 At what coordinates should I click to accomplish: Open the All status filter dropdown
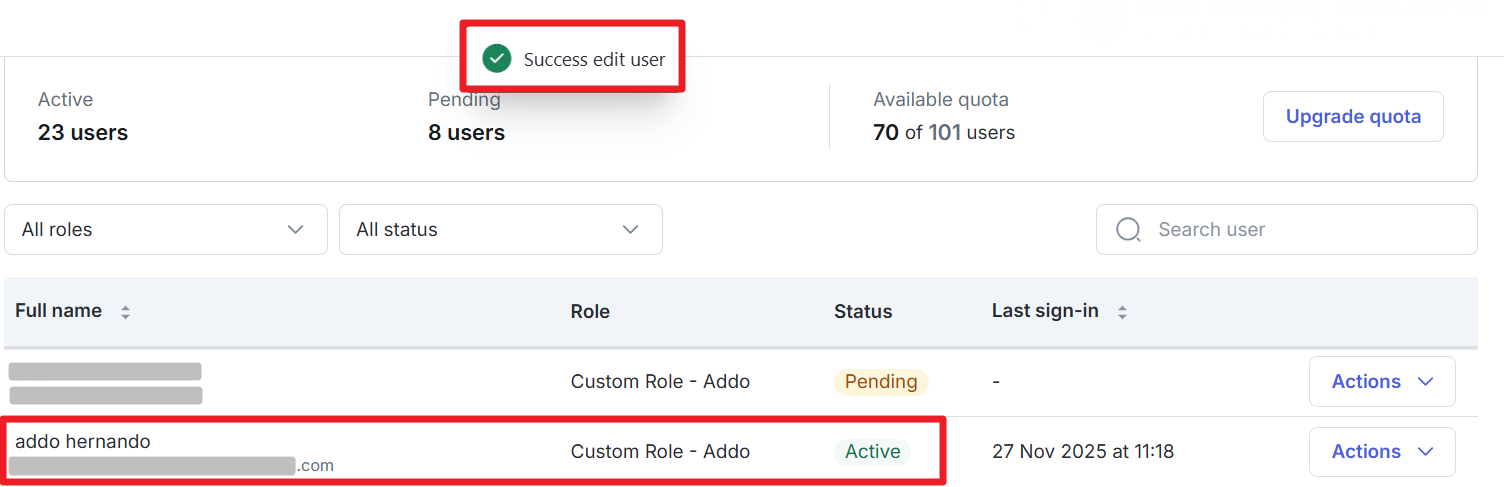tap(500, 230)
